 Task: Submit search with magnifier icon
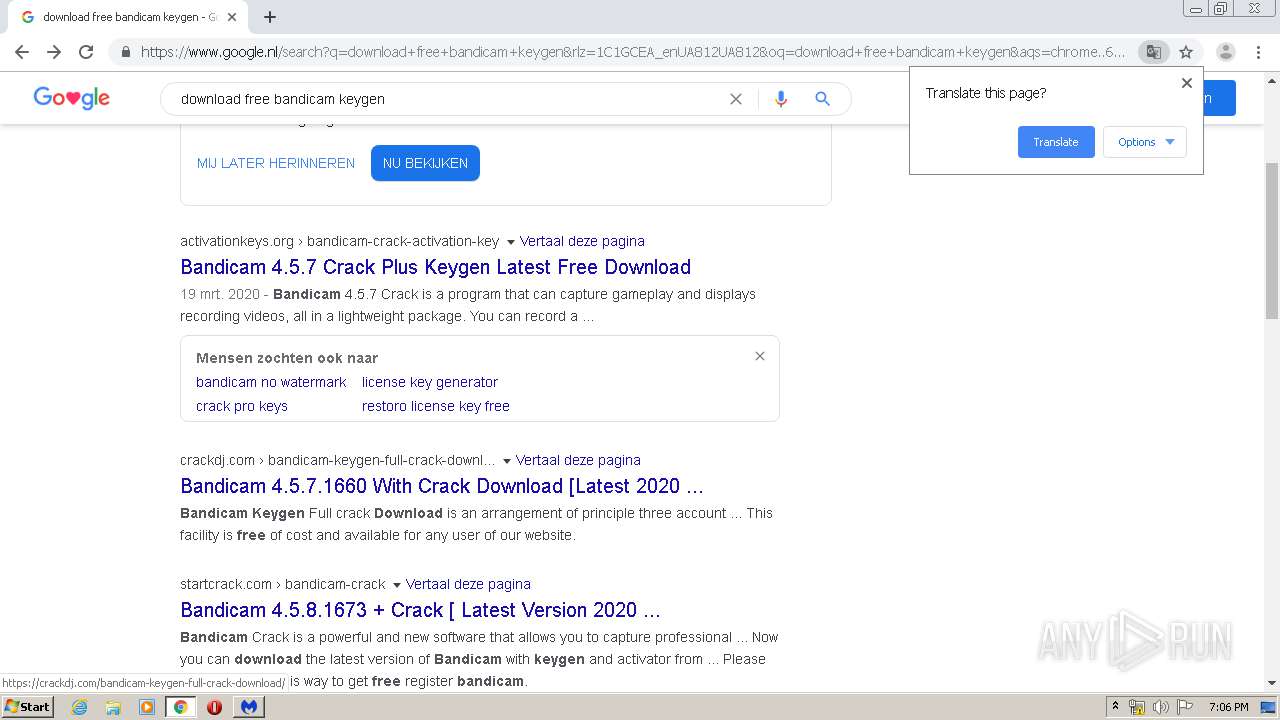(822, 99)
